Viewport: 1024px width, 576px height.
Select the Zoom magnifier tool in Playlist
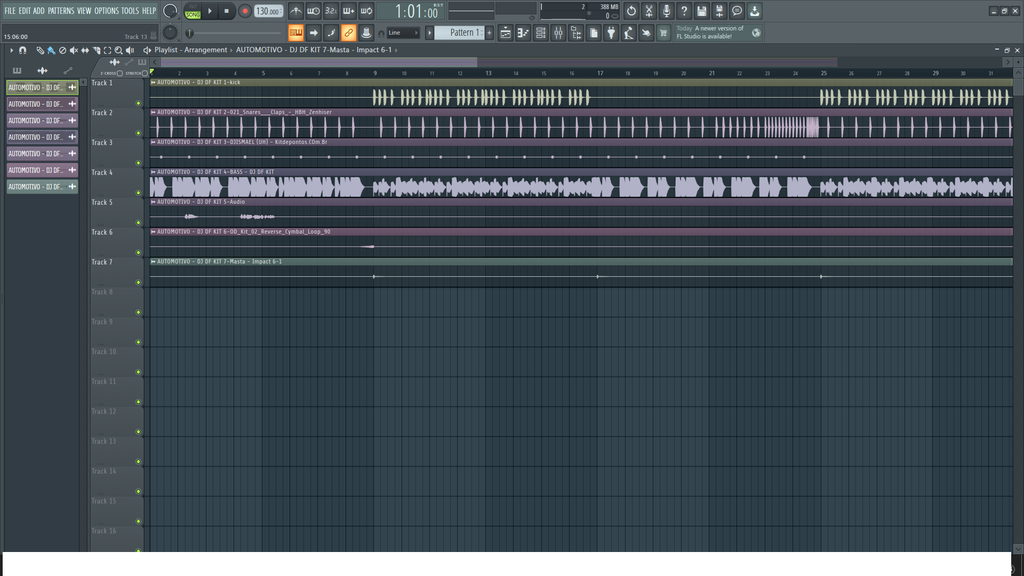coord(119,50)
